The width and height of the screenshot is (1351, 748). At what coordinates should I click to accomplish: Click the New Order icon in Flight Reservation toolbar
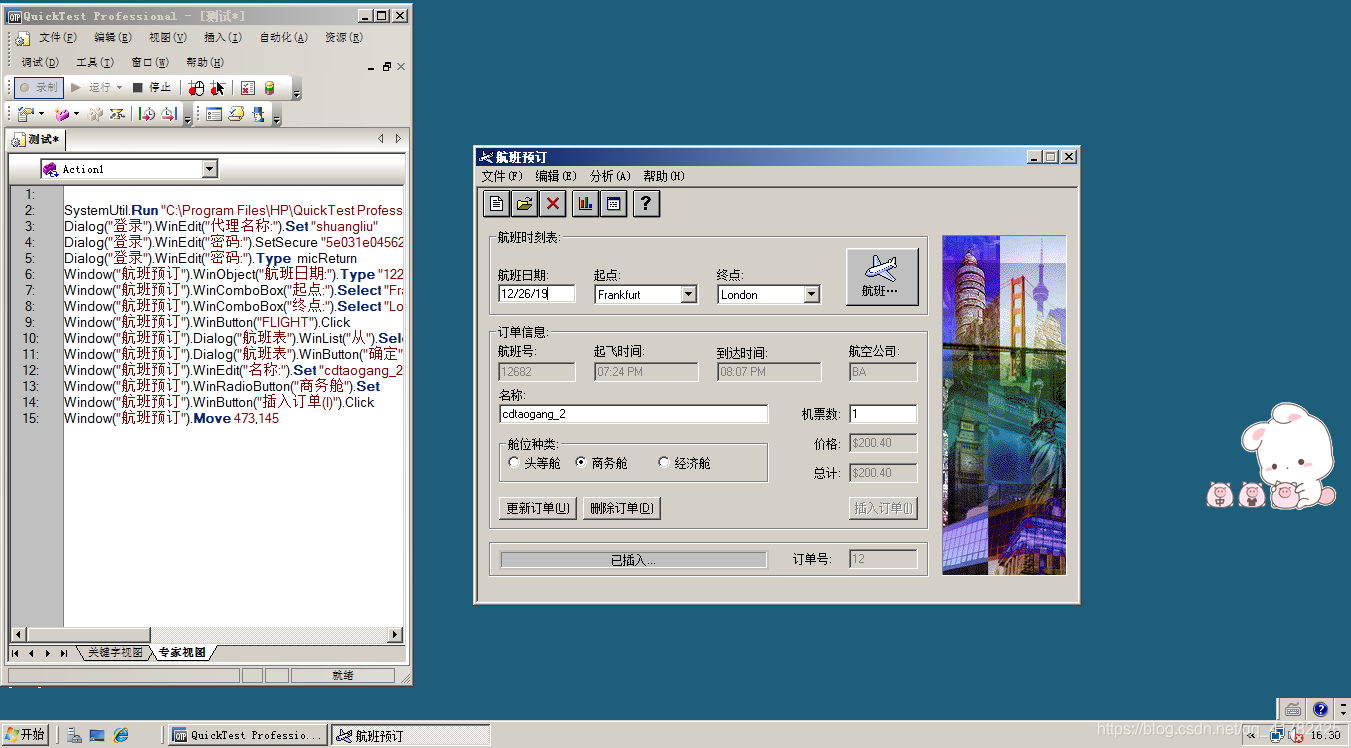coord(496,203)
